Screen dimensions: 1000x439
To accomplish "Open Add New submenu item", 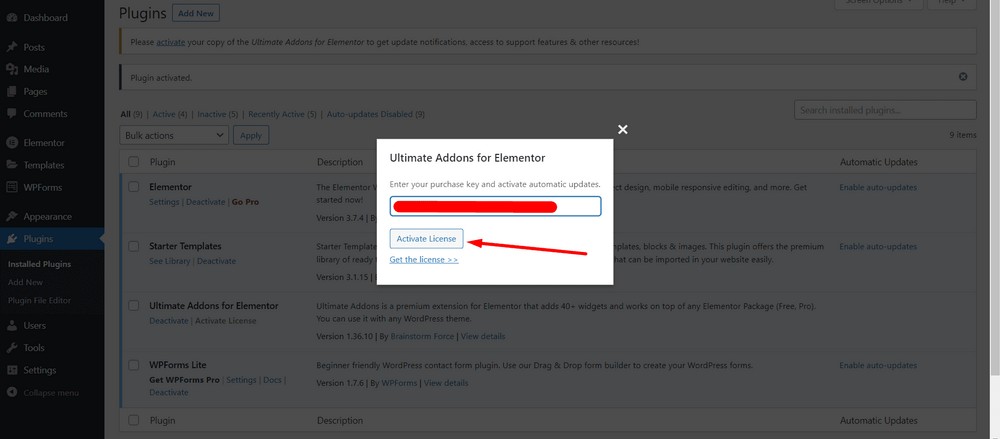I will [x=26, y=282].
